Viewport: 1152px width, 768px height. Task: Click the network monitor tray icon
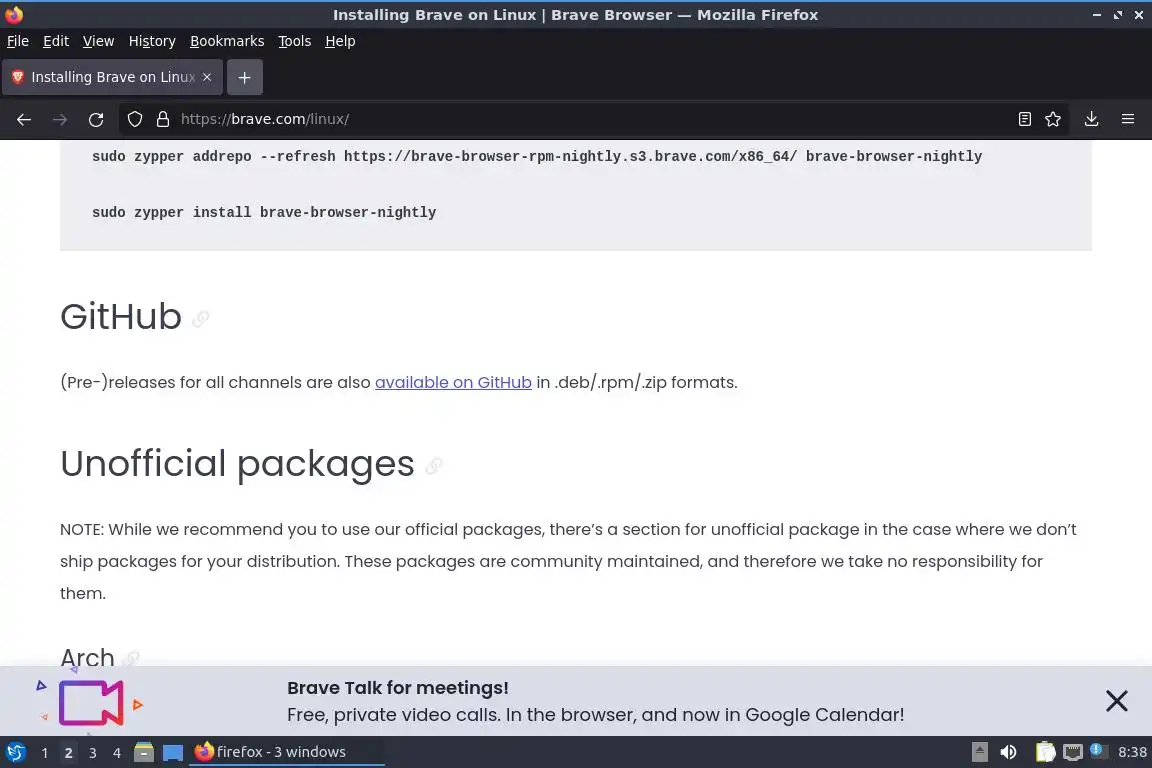[1073, 752]
